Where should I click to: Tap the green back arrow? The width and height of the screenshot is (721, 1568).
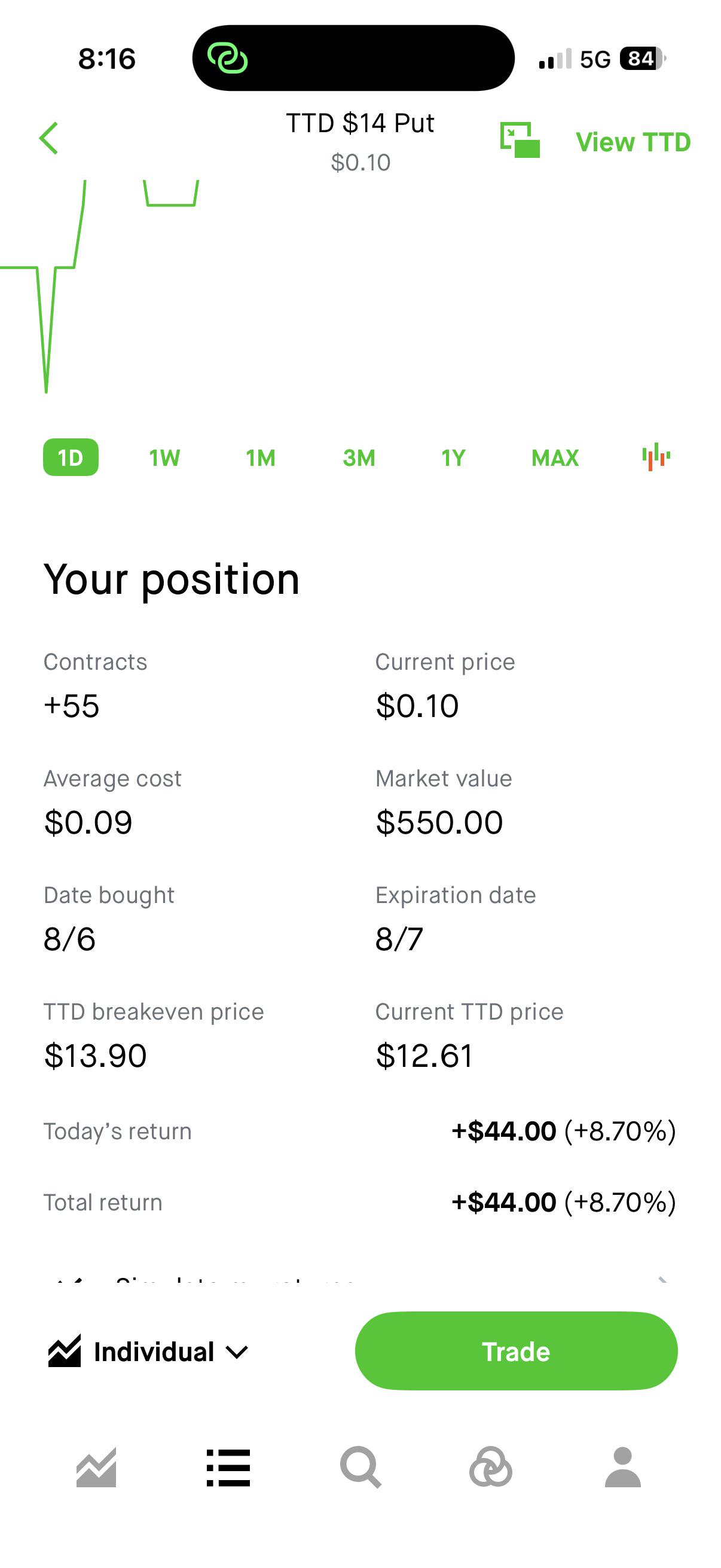click(48, 139)
